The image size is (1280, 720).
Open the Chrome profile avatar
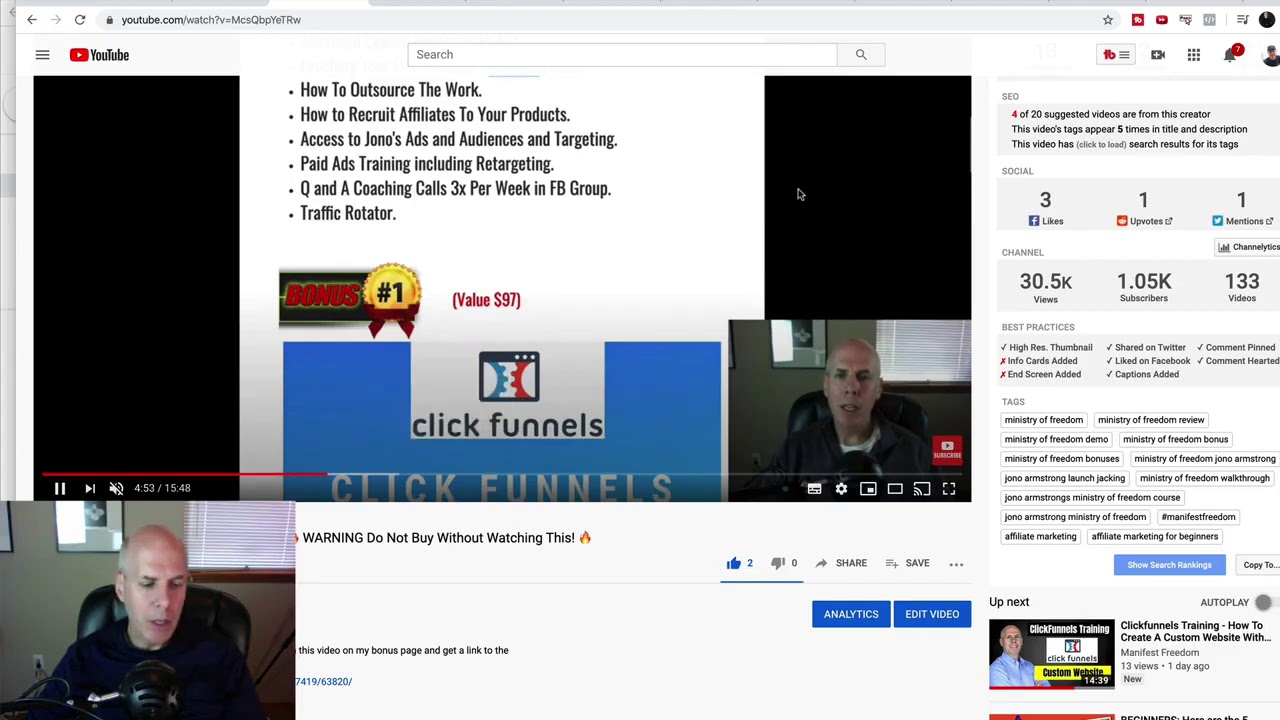[x=1267, y=19]
